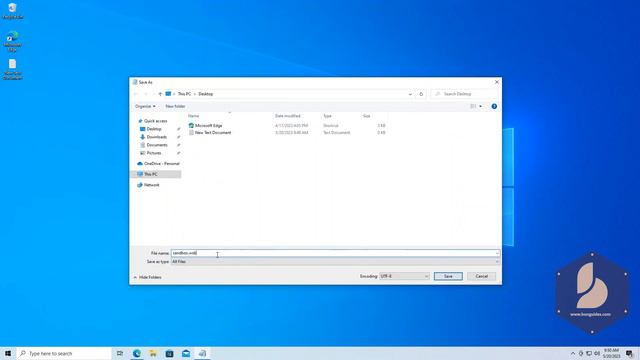Image resolution: width=640 pixels, height=360 pixels.
Task: Open the Windows Start menu
Action: (8, 353)
